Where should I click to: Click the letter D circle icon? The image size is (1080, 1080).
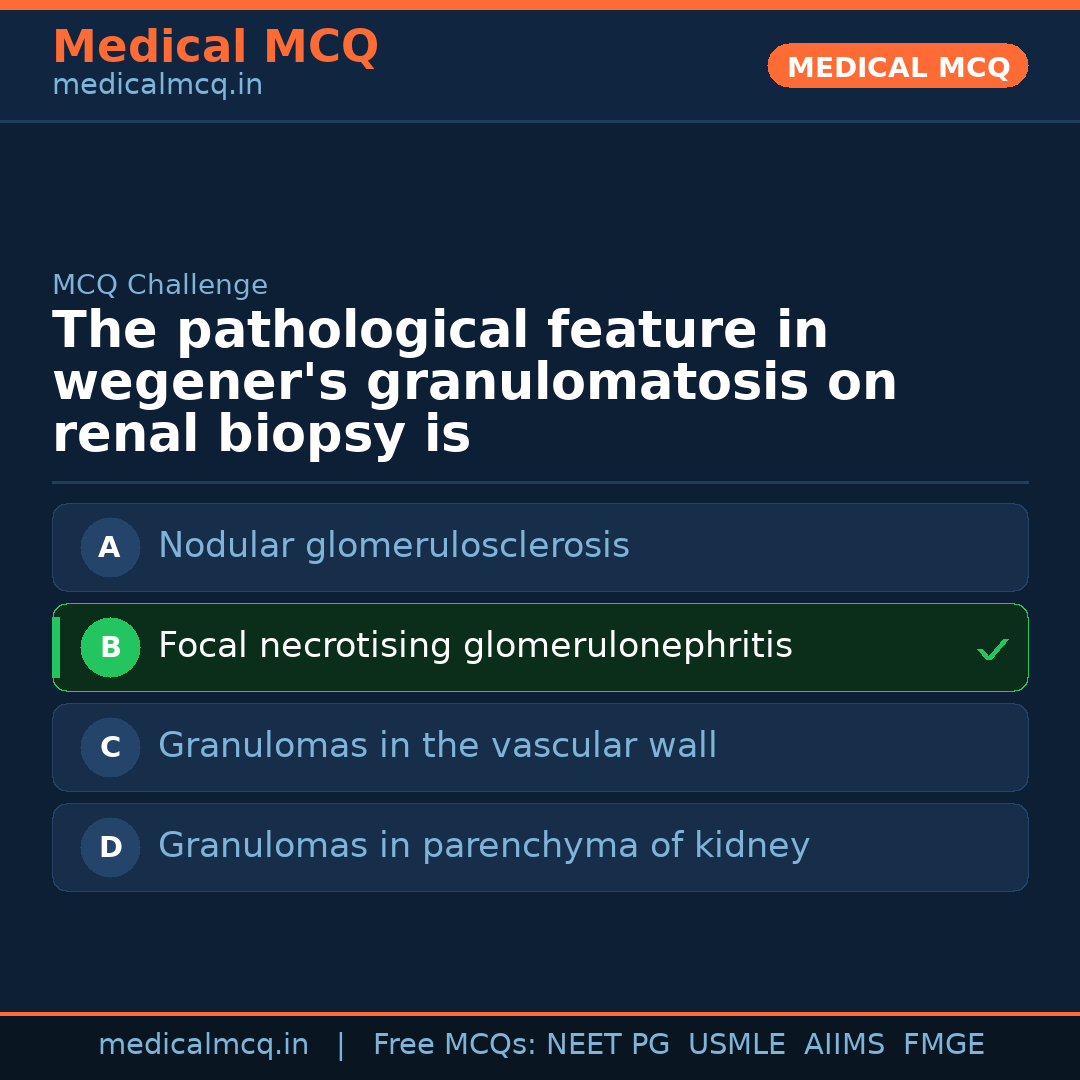[110, 847]
